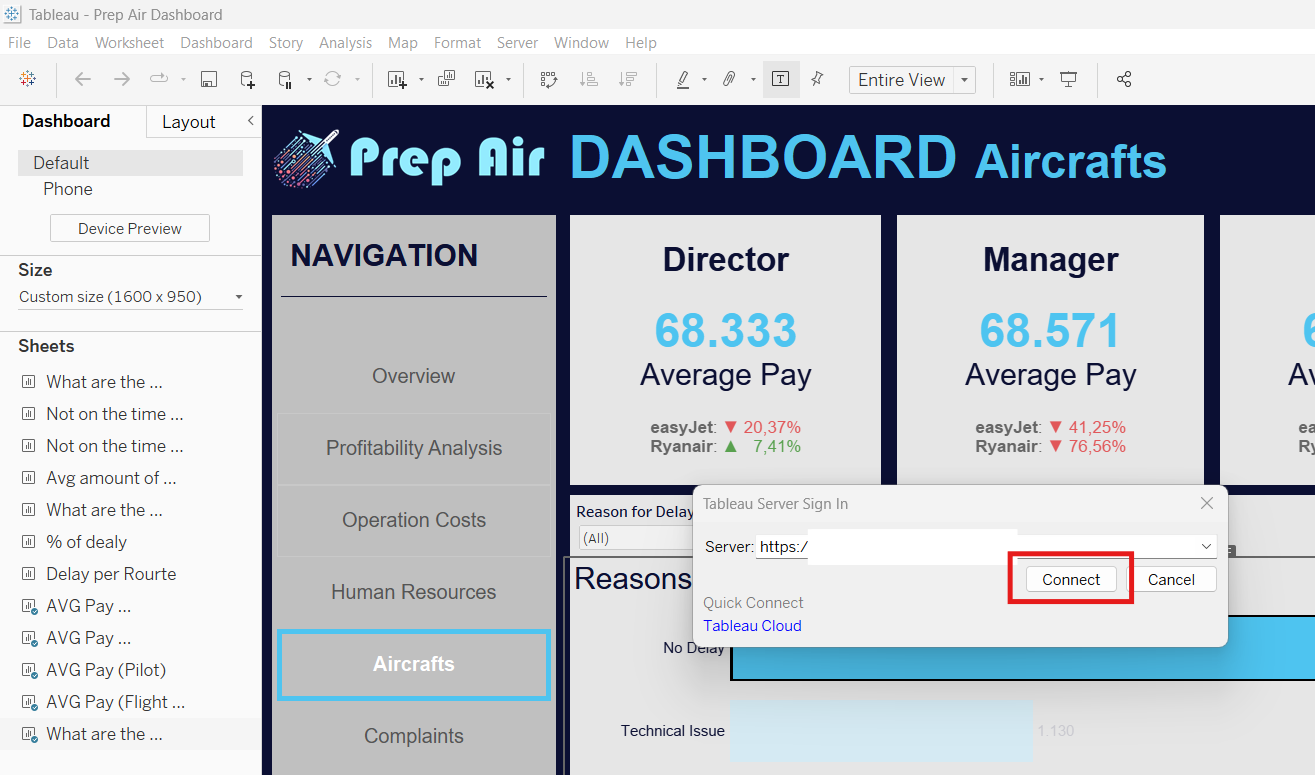Switch to the Dashboard pane tab

(66, 121)
